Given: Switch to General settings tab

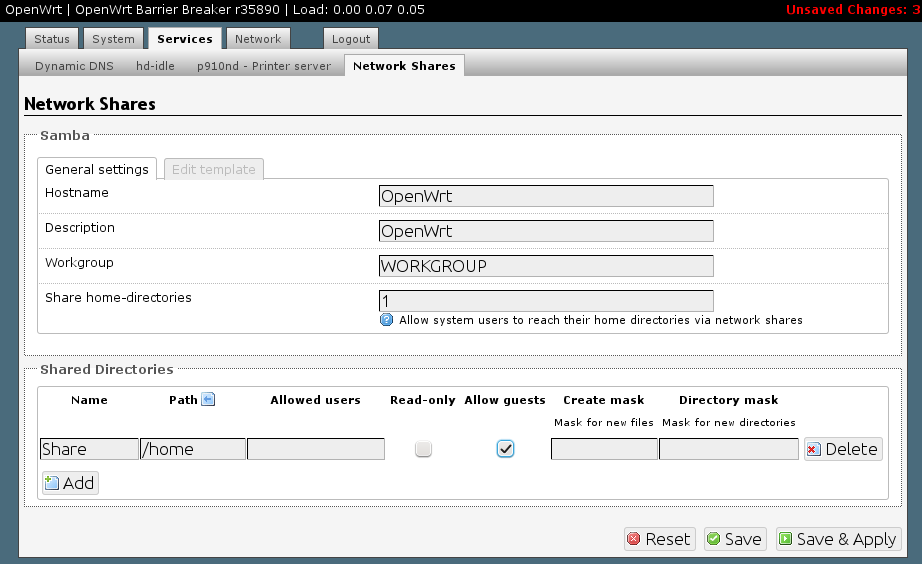Looking at the screenshot, I should pyautogui.click(x=97, y=169).
